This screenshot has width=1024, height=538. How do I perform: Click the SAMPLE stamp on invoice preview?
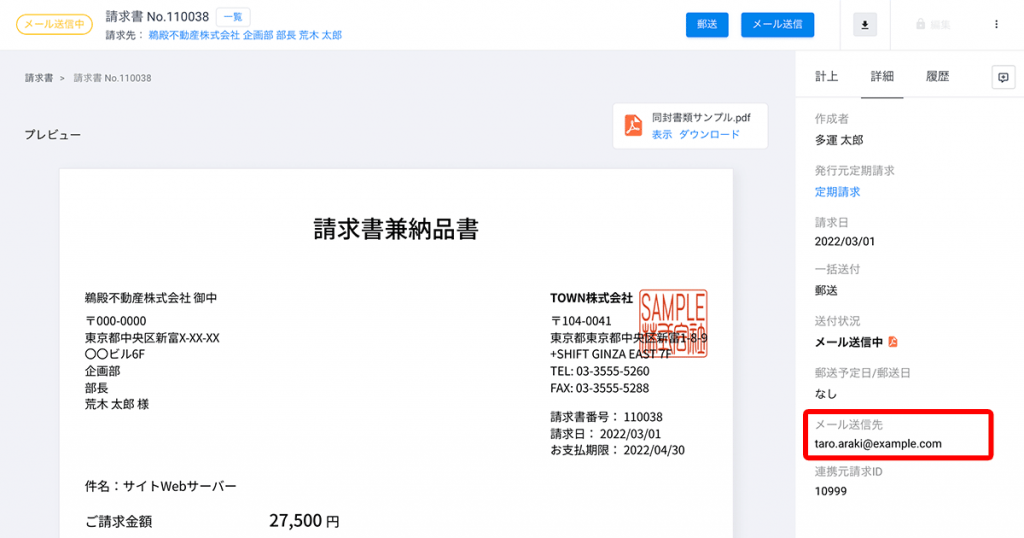coord(673,323)
